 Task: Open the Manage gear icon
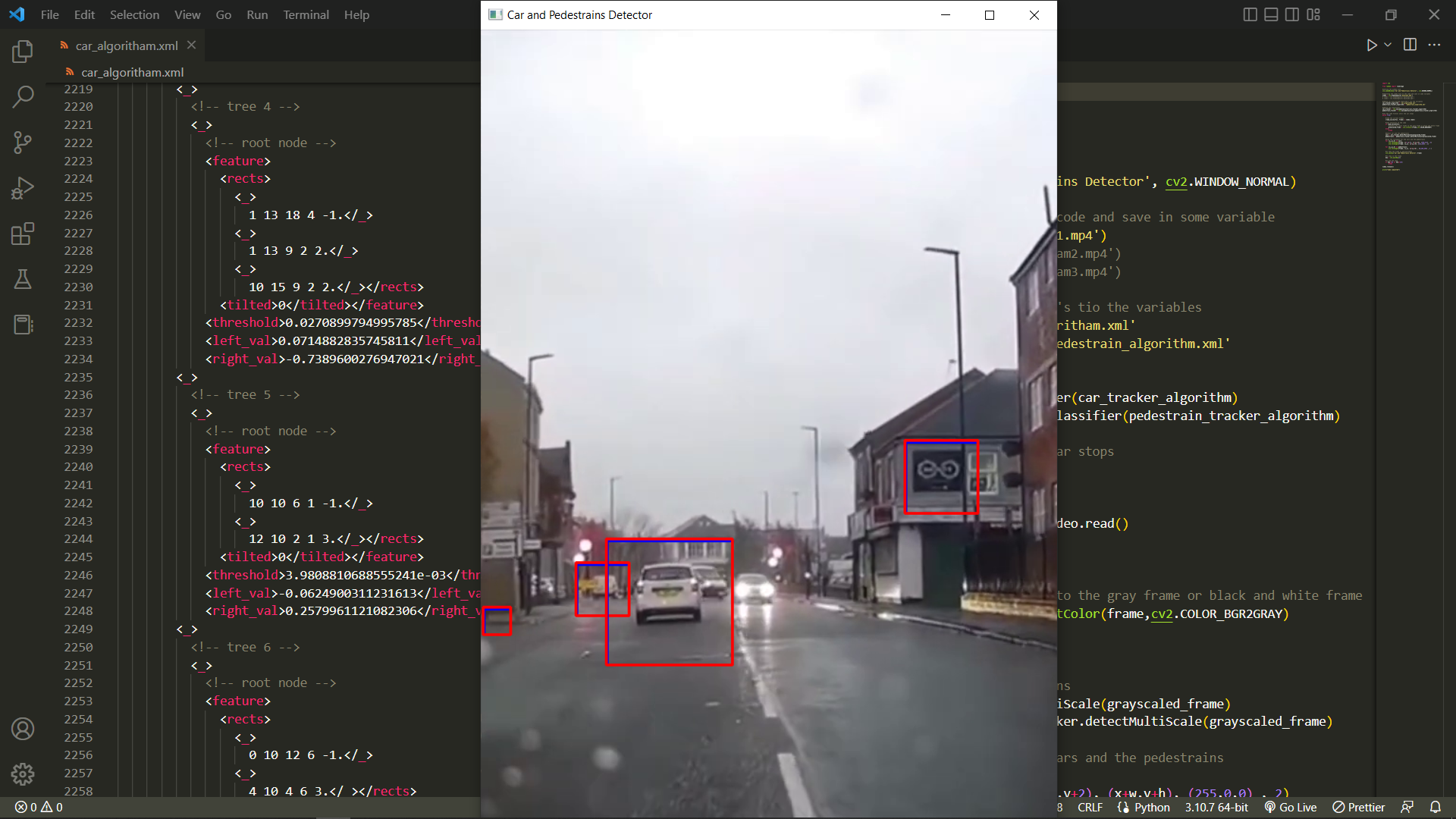coord(23,774)
